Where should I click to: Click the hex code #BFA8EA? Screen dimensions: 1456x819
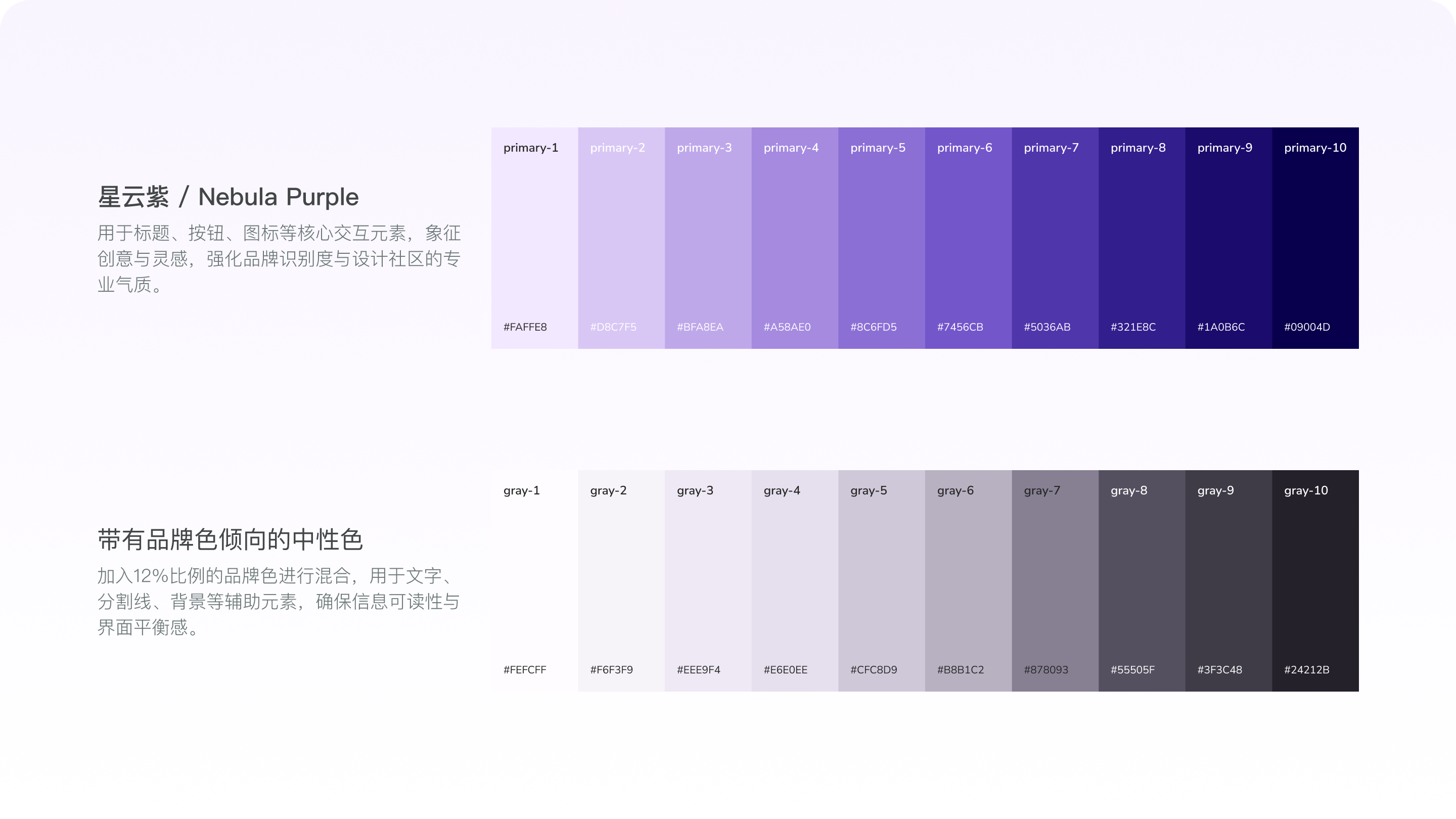tap(700, 327)
